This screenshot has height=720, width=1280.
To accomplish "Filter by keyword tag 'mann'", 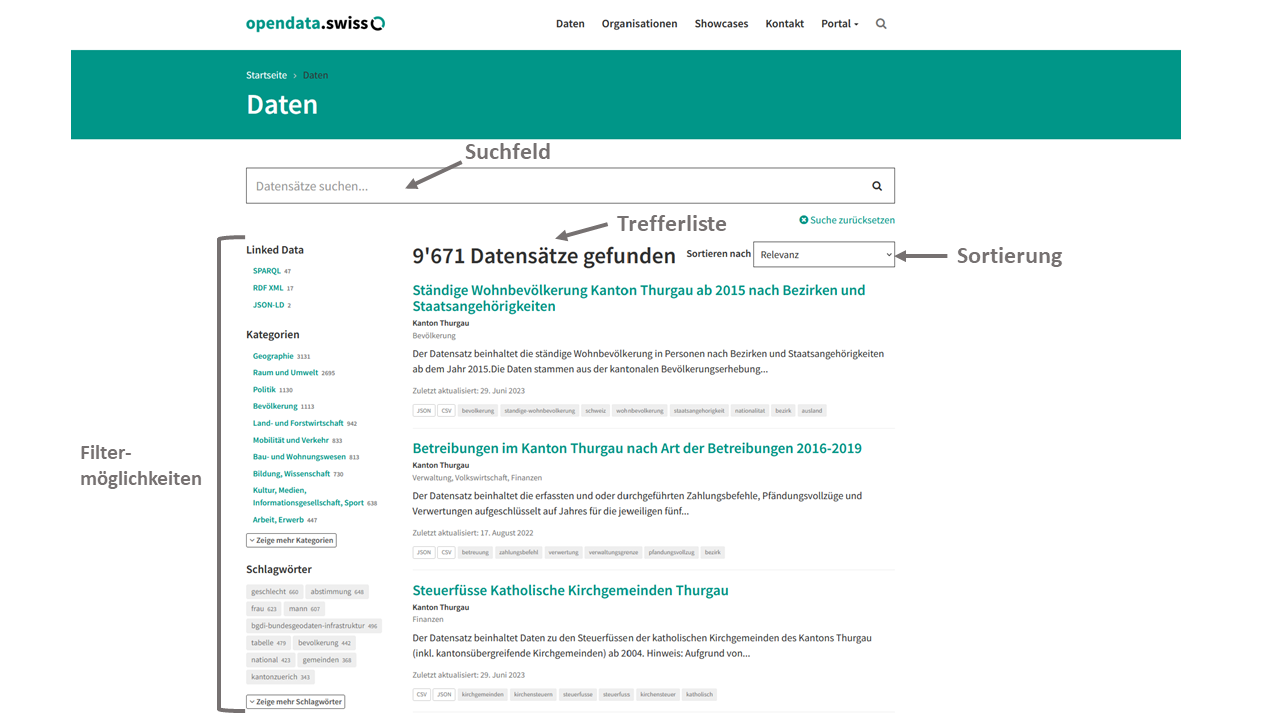I will [304, 609].
